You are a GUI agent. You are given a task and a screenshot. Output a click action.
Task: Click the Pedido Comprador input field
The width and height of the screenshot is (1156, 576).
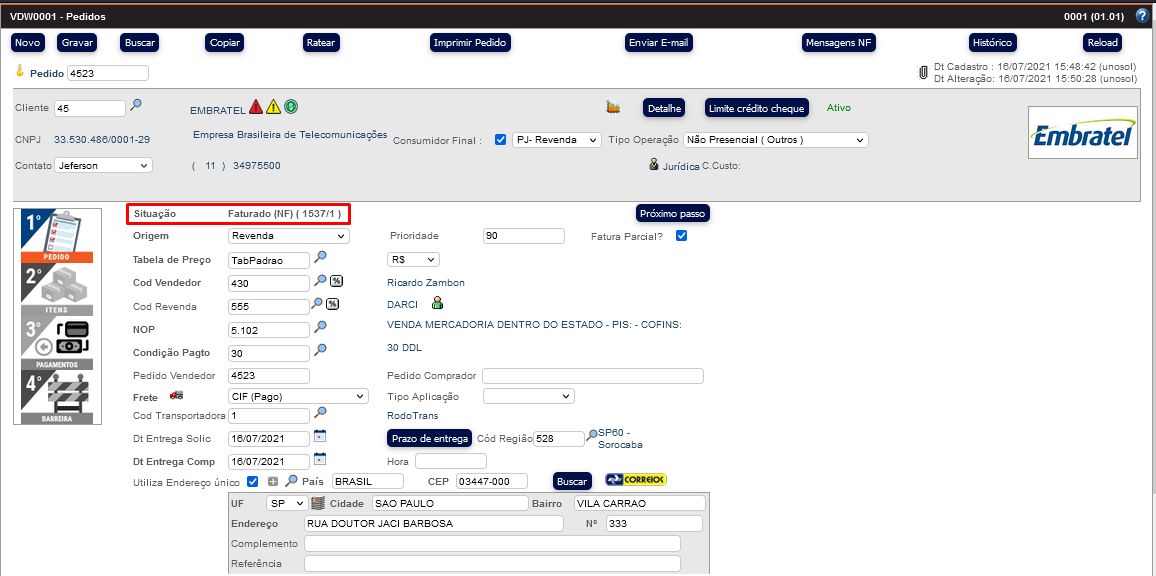coord(592,376)
